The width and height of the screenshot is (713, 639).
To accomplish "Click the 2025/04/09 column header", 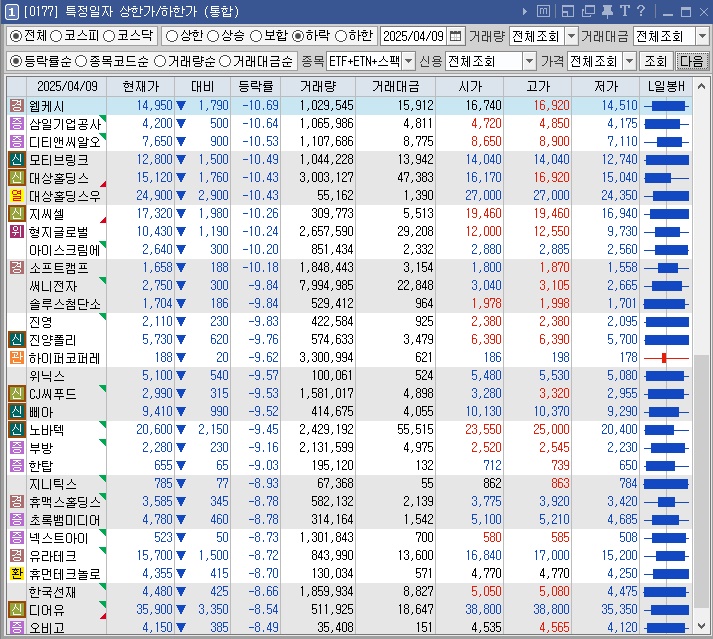I will (67, 86).
